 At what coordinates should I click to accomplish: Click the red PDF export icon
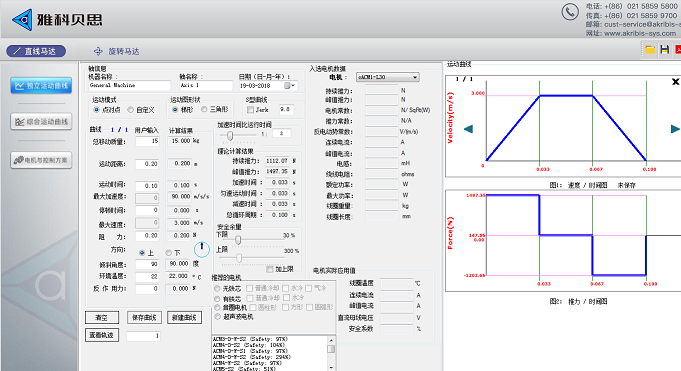678,50
